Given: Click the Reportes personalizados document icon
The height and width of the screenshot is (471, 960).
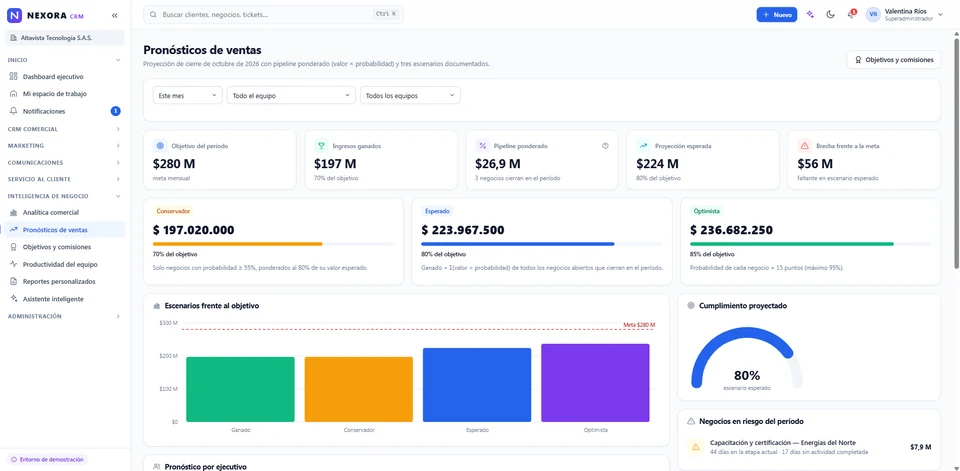Looking at the screenshot, I should 14,281.
